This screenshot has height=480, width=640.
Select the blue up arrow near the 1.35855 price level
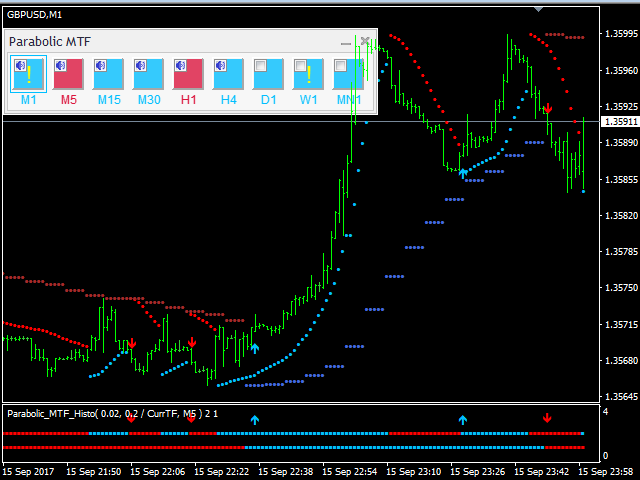462,173
